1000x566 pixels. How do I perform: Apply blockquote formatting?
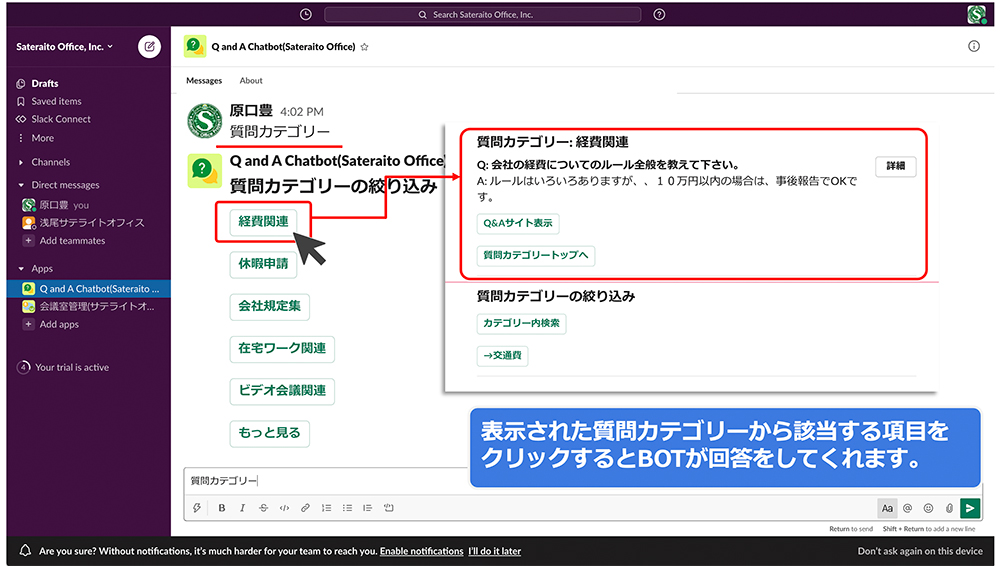tap(367, 508)
